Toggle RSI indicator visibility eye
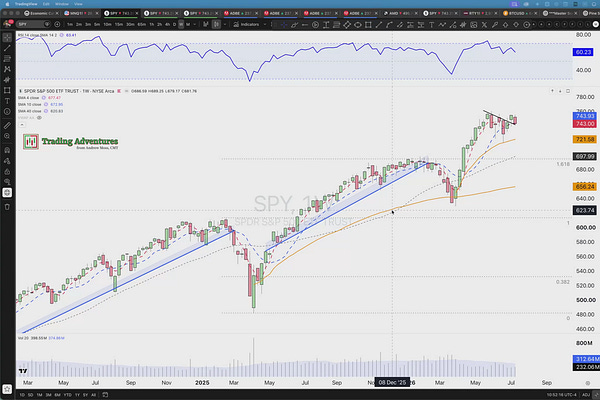Image resolution: width=600 pixels, height=400 pixels. [x=62, y=35]
